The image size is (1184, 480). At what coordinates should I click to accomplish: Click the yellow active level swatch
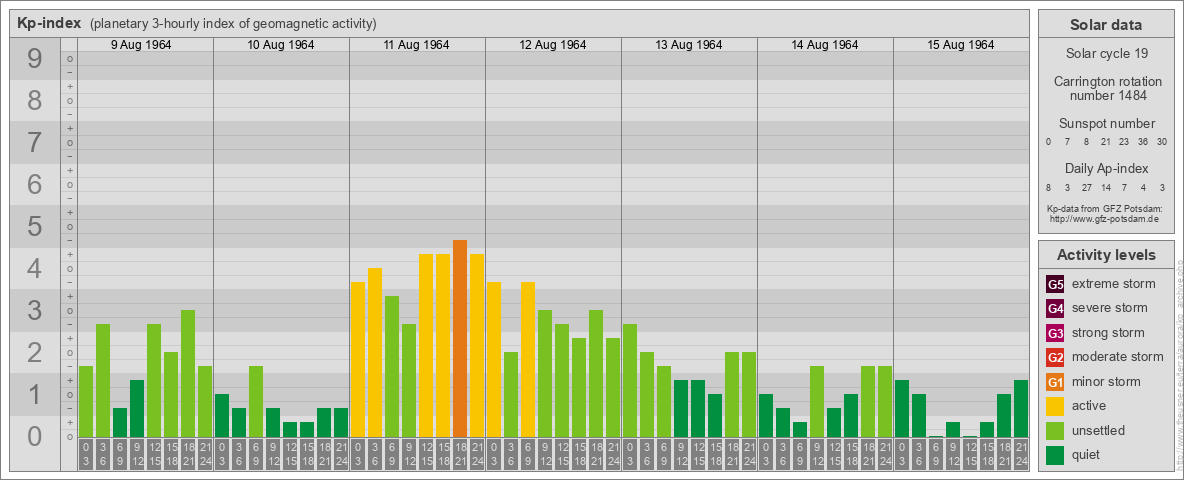click(1055, 406)
